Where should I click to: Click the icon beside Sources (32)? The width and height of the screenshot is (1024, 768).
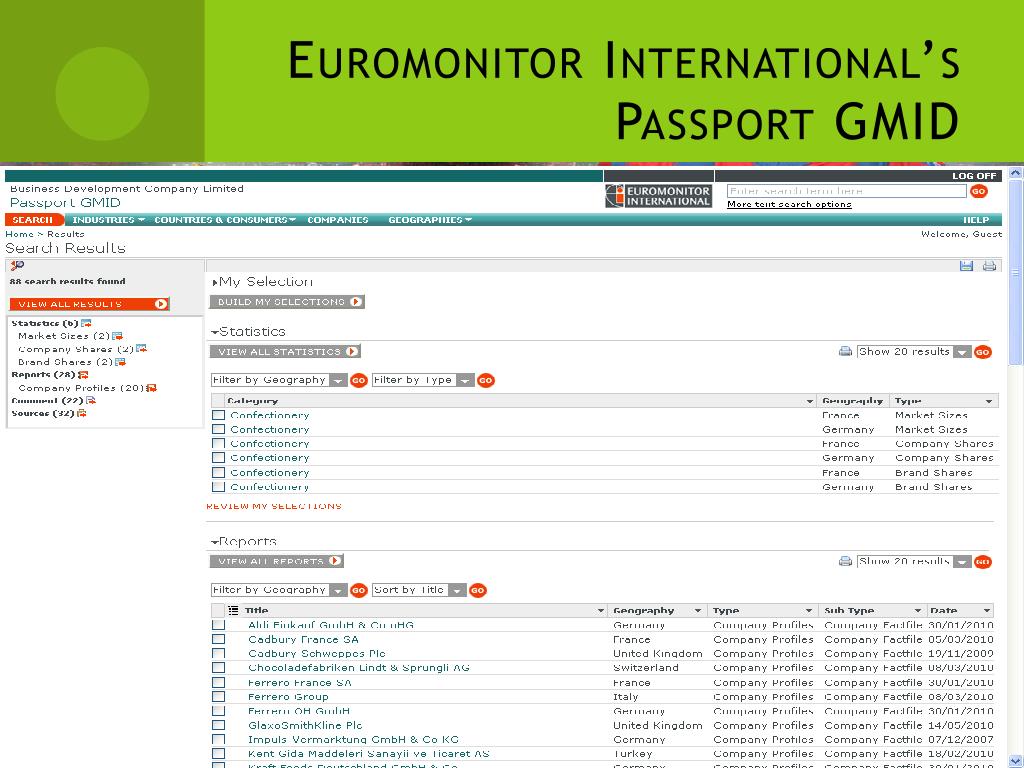pyautogui.click(x=82, y=413)
